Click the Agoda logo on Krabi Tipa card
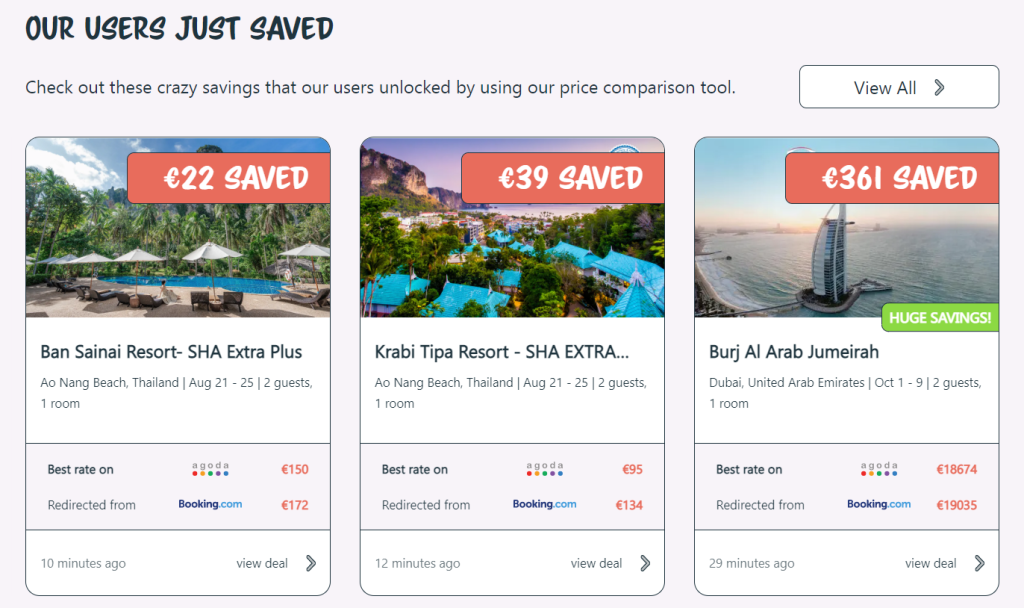1024x608 pixels. pos(544,469)
